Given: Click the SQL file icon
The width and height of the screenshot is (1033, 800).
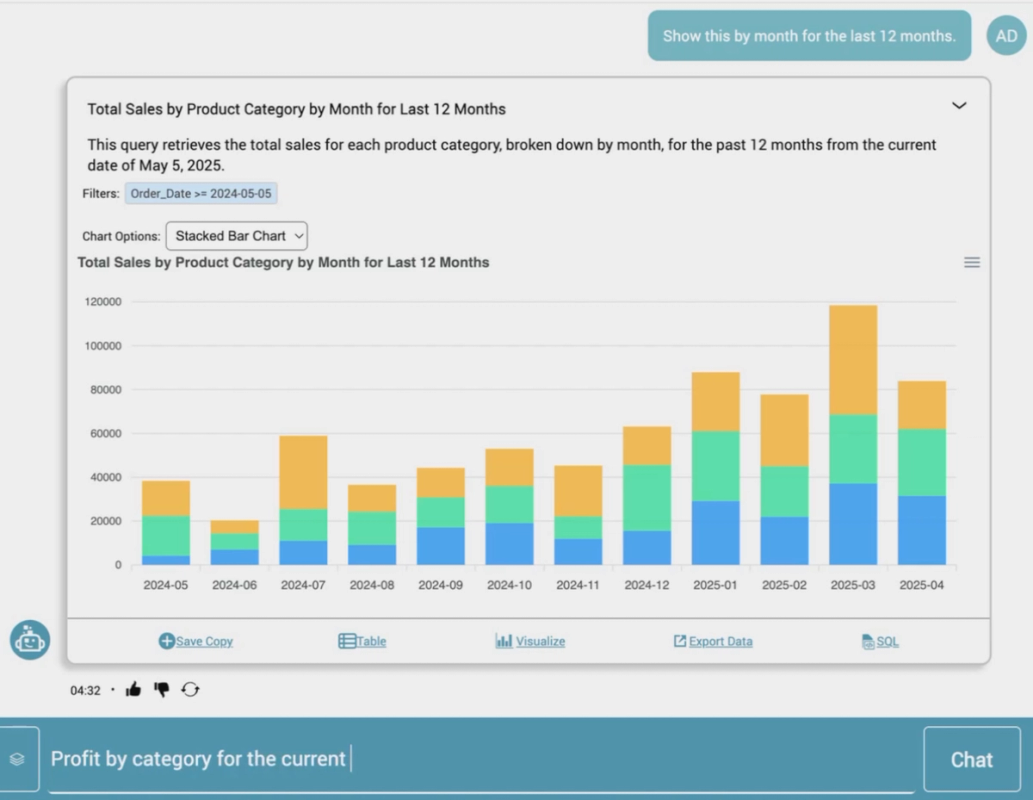Looking at the screenshot, I should [868, 641].
